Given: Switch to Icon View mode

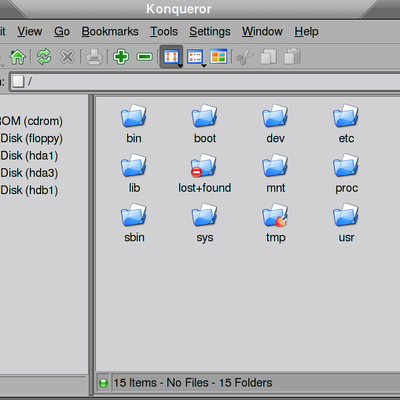Looking at the screenshot, I should click(x=171, y=57).
